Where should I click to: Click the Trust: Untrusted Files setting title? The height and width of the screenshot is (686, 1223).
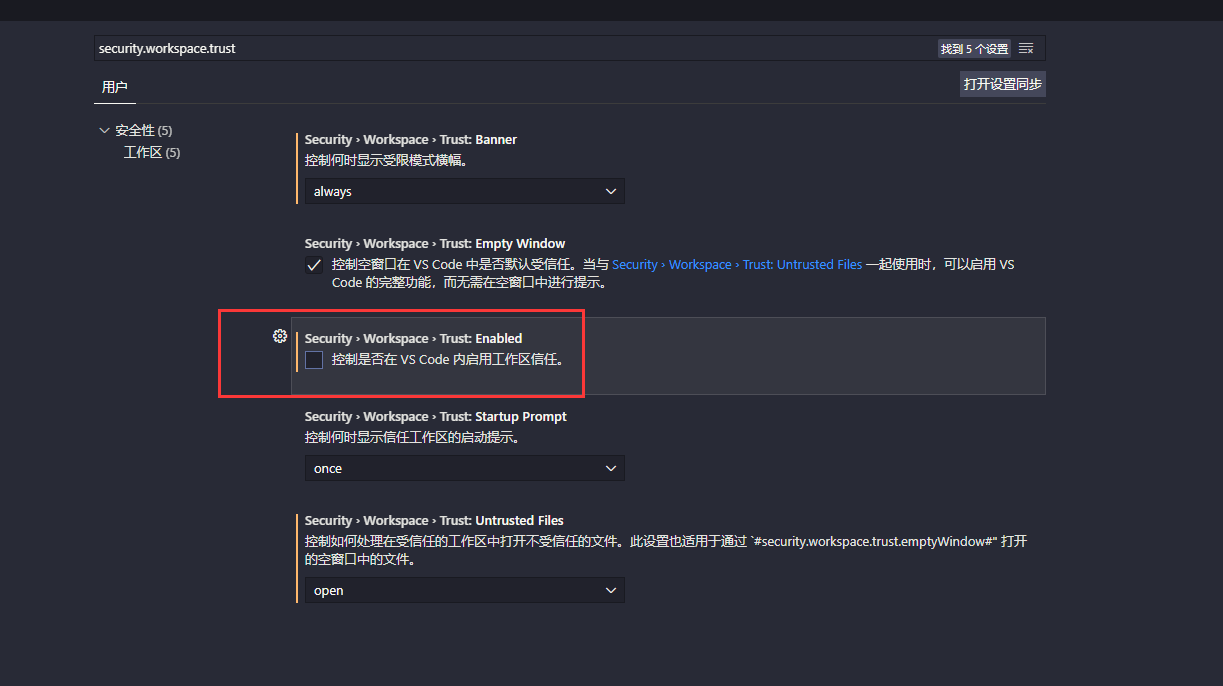click(x=431, y=520)
